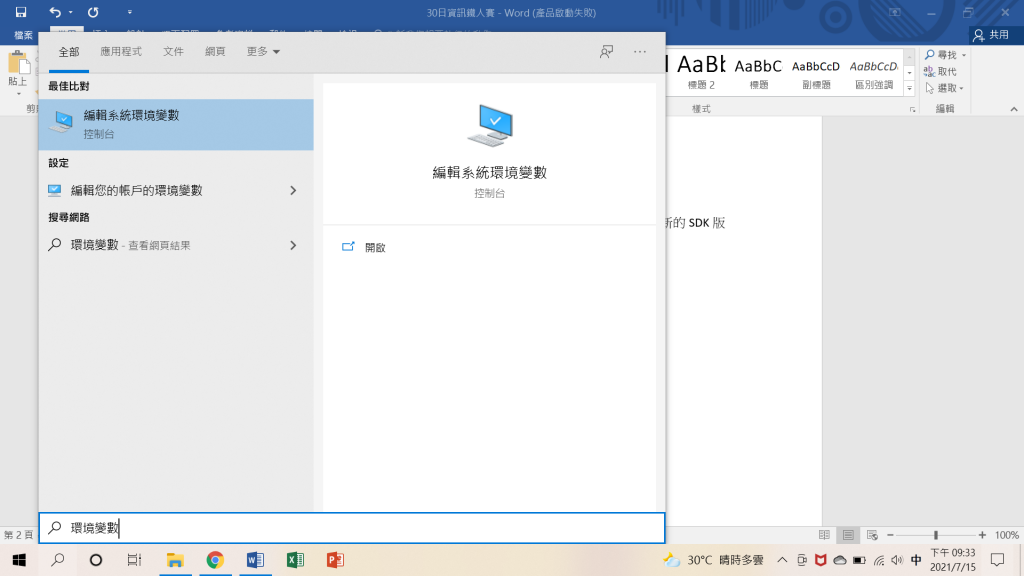Image resolution: width=1024 pixels, height=576 pixels.
Task: Click the large computer preview icon
Action: (490, 125)
